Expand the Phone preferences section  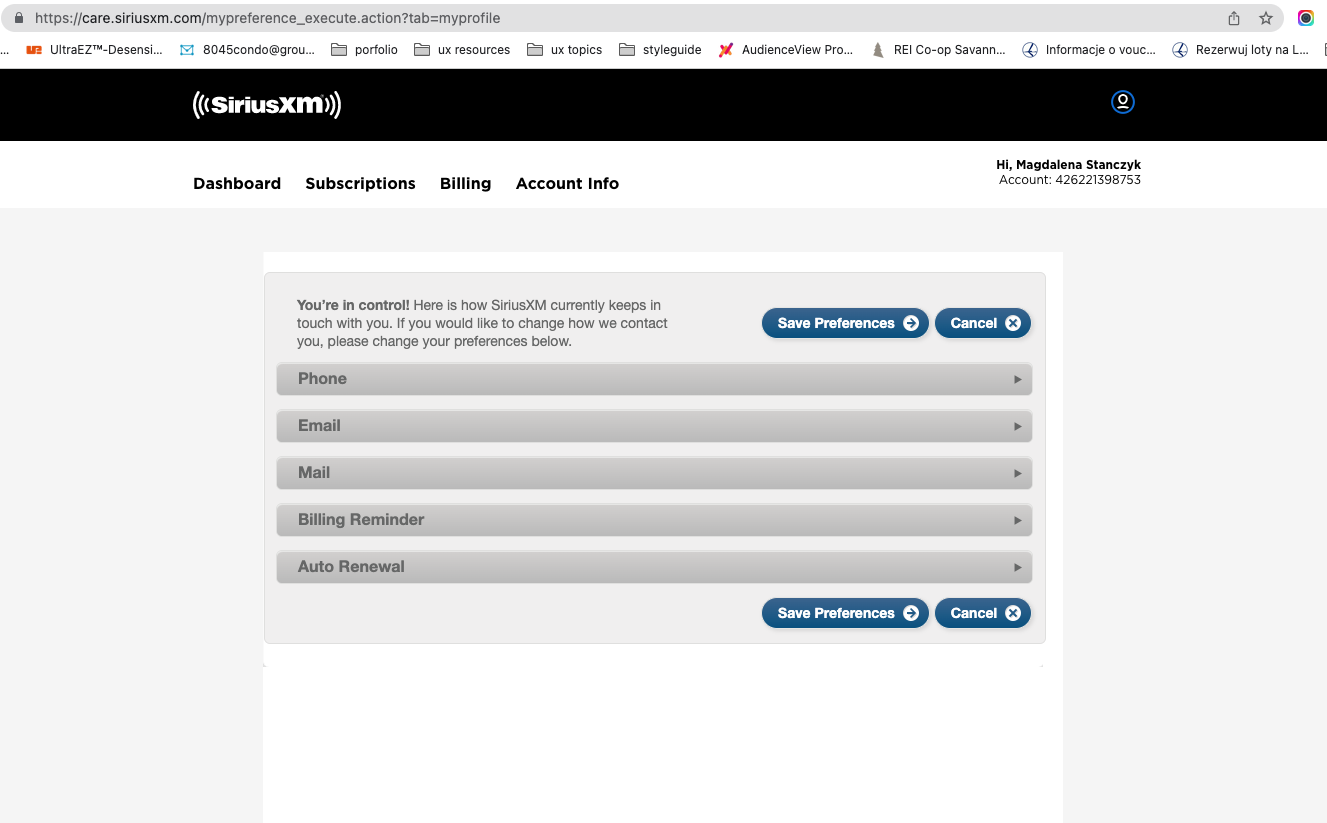(x=654, y=379)
